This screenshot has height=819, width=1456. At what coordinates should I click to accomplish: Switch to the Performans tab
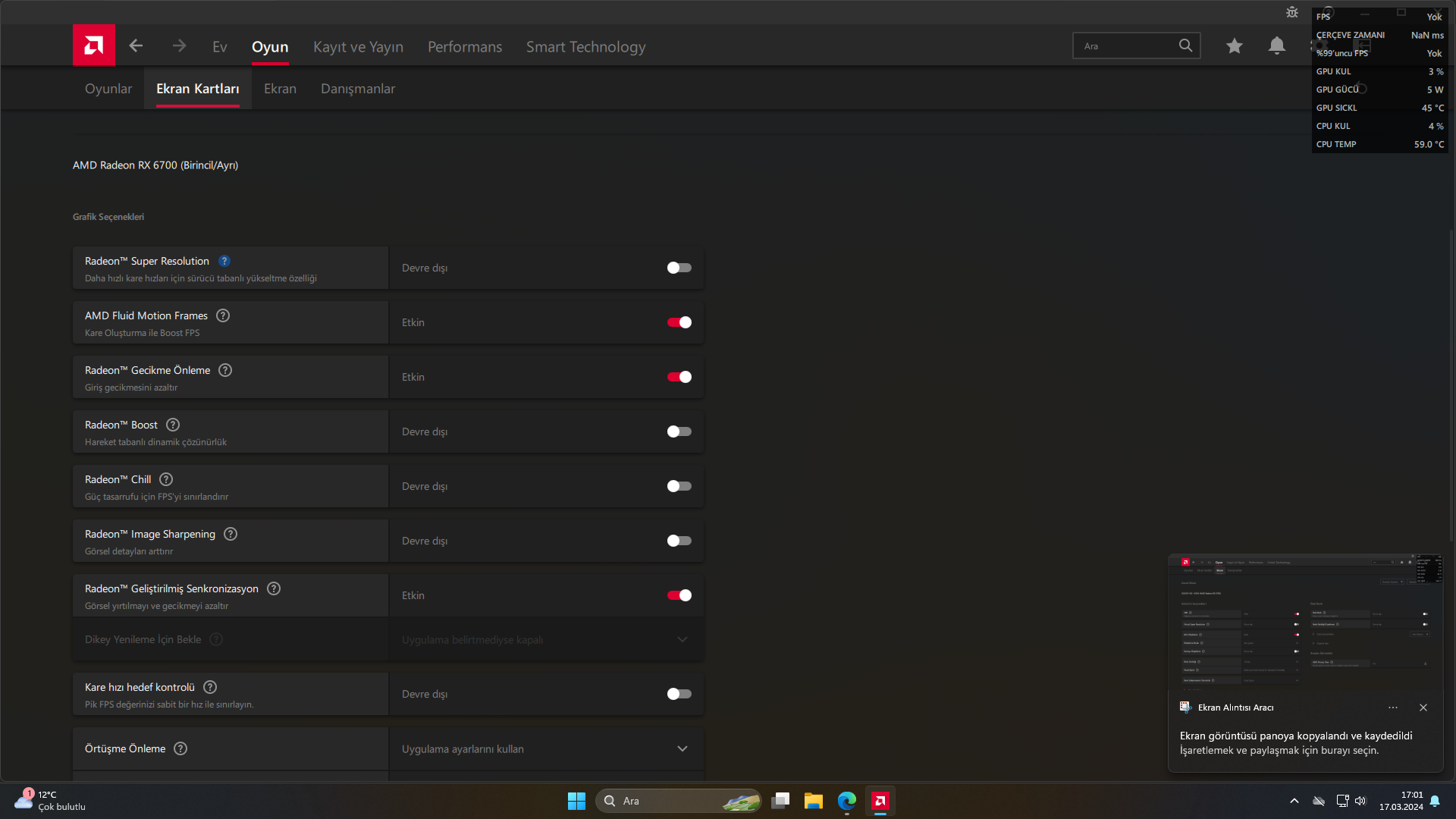pos(465,47)
